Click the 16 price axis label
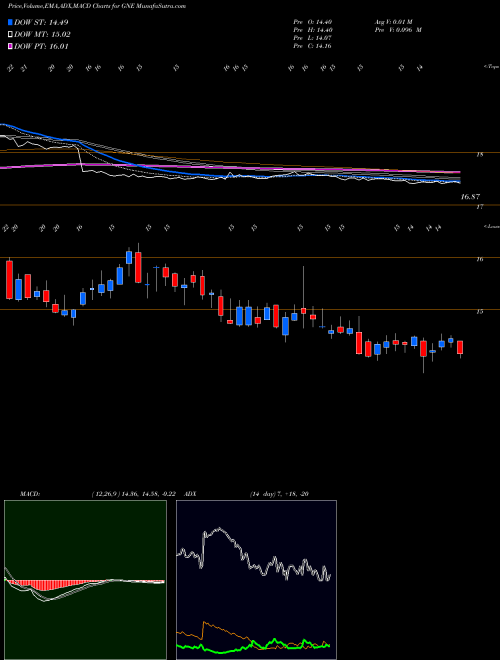 point(479,260)
